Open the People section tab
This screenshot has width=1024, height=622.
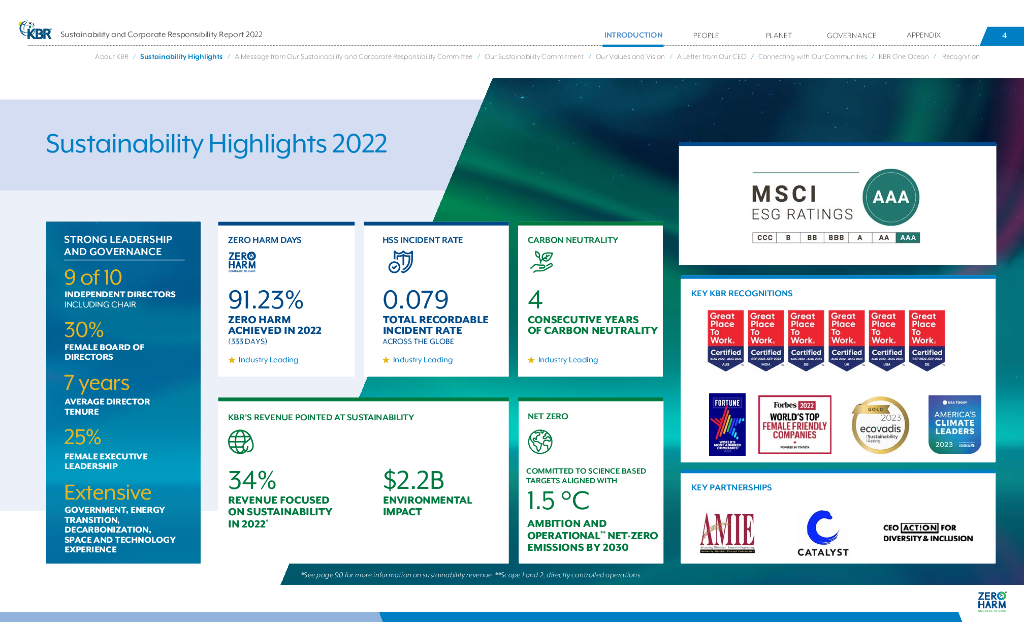point(706,35)
